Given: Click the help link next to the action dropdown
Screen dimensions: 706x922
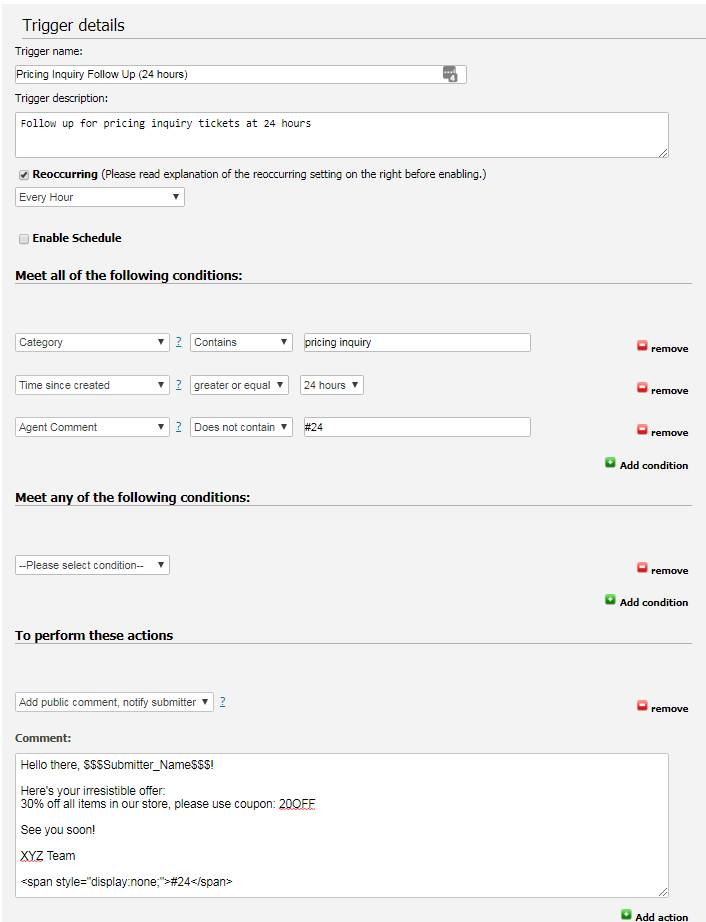Looking at the screenshot, I should tap(222, 701).
